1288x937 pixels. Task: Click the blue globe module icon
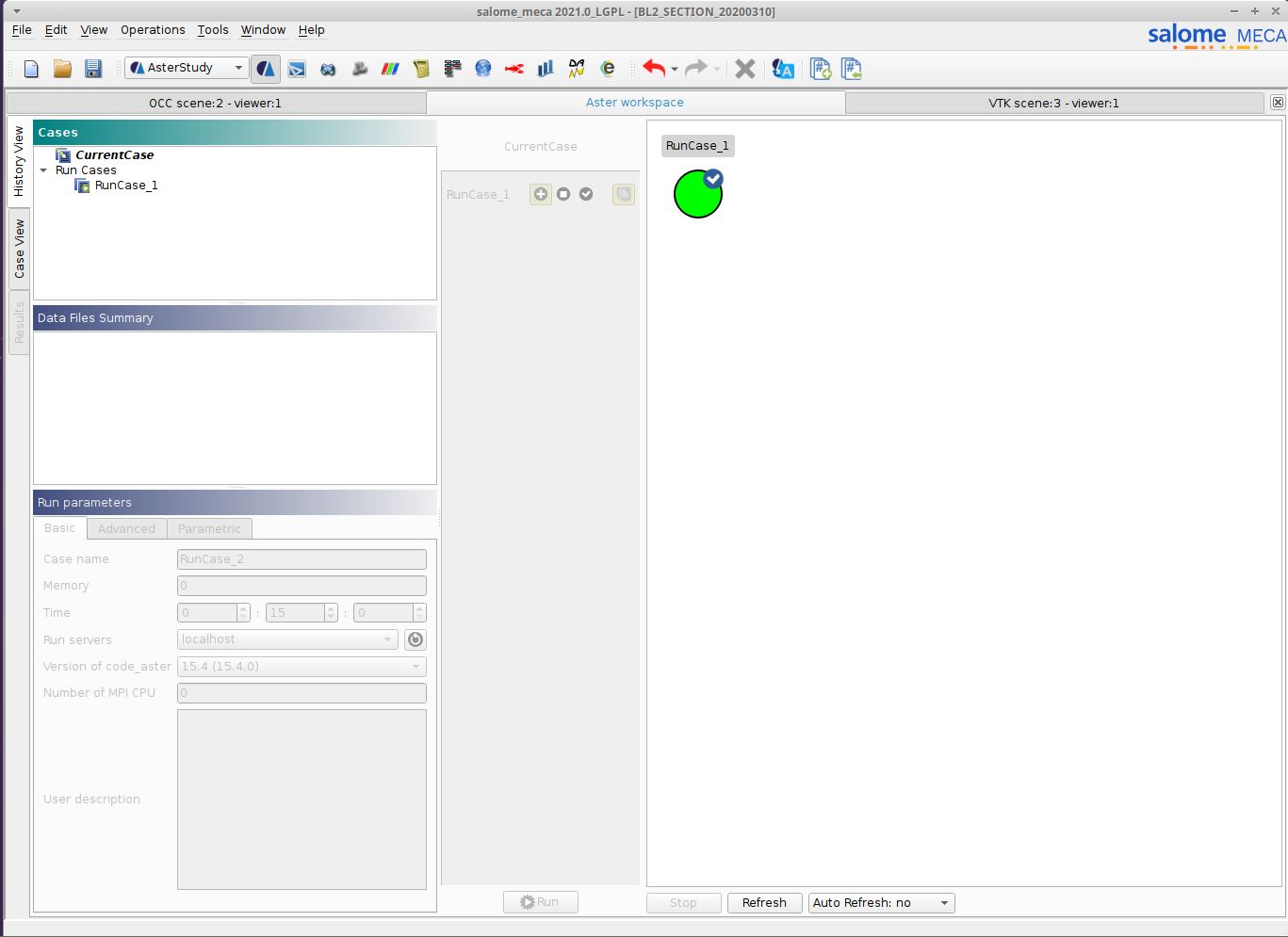483,69
